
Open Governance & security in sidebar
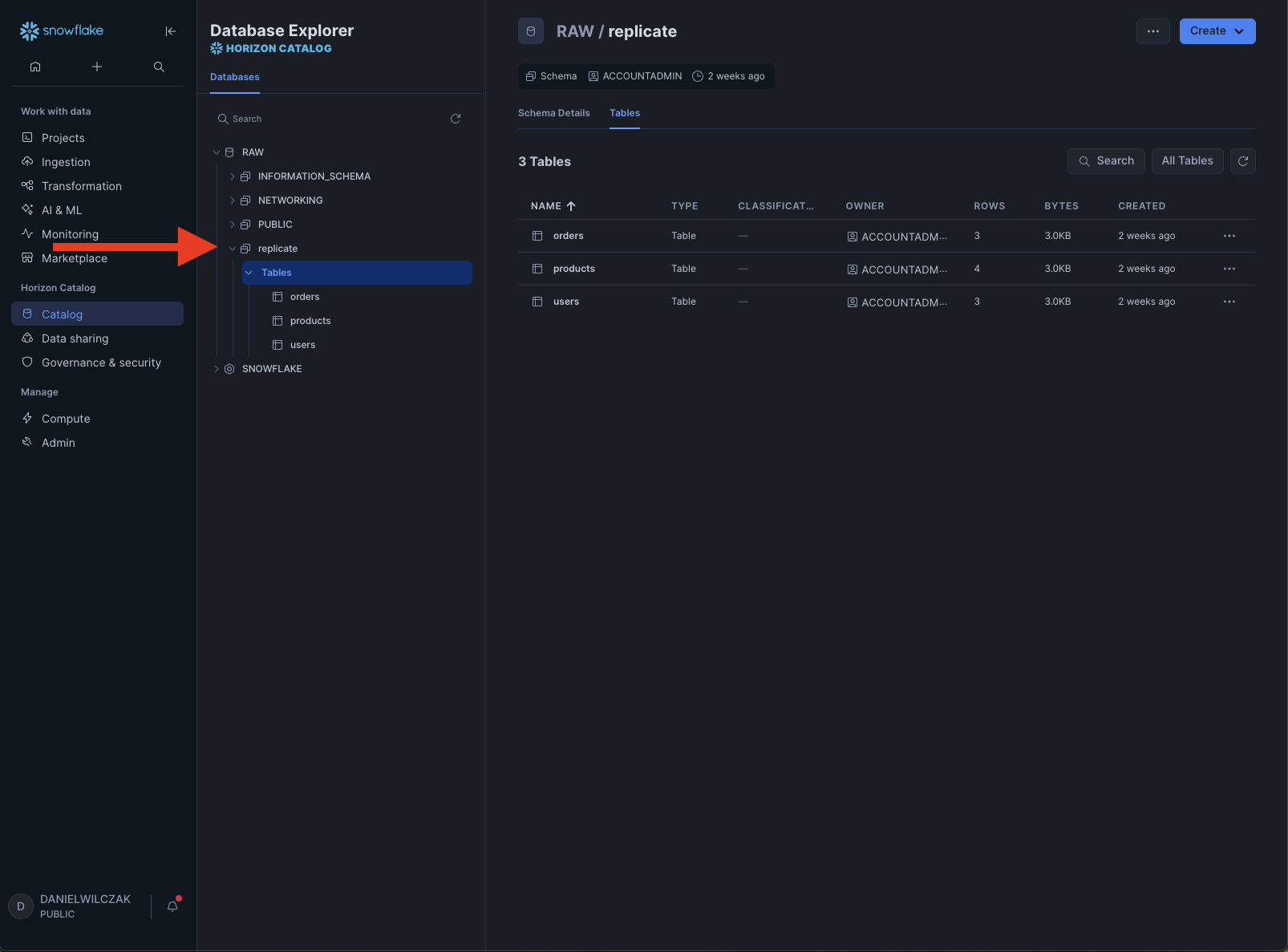(x=101, y=363)
